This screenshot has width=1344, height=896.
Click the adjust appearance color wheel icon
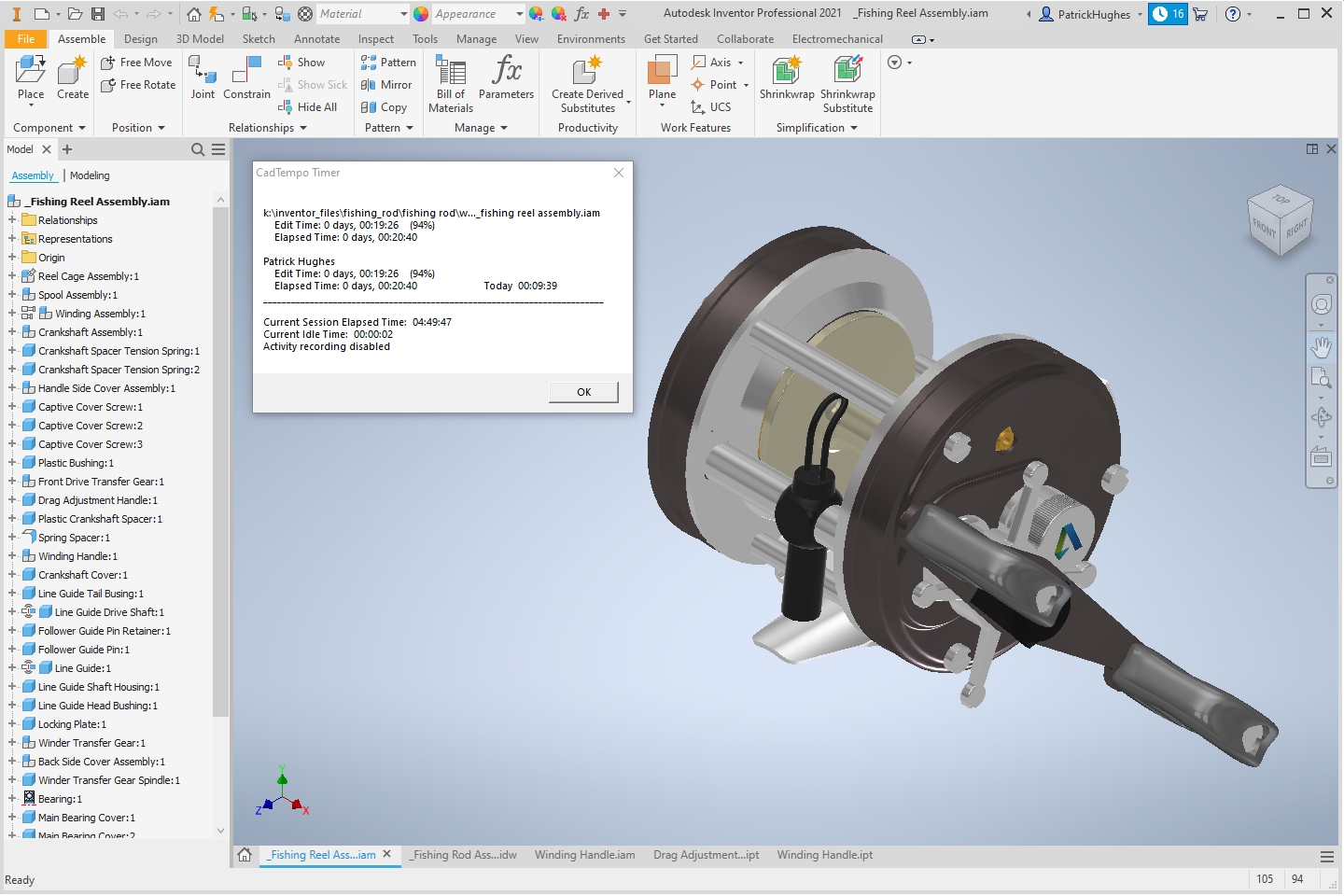coord(536,14)
